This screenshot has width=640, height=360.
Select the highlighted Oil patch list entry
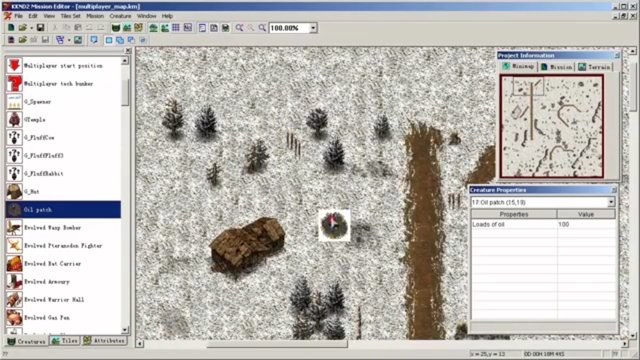click(63, 209)
